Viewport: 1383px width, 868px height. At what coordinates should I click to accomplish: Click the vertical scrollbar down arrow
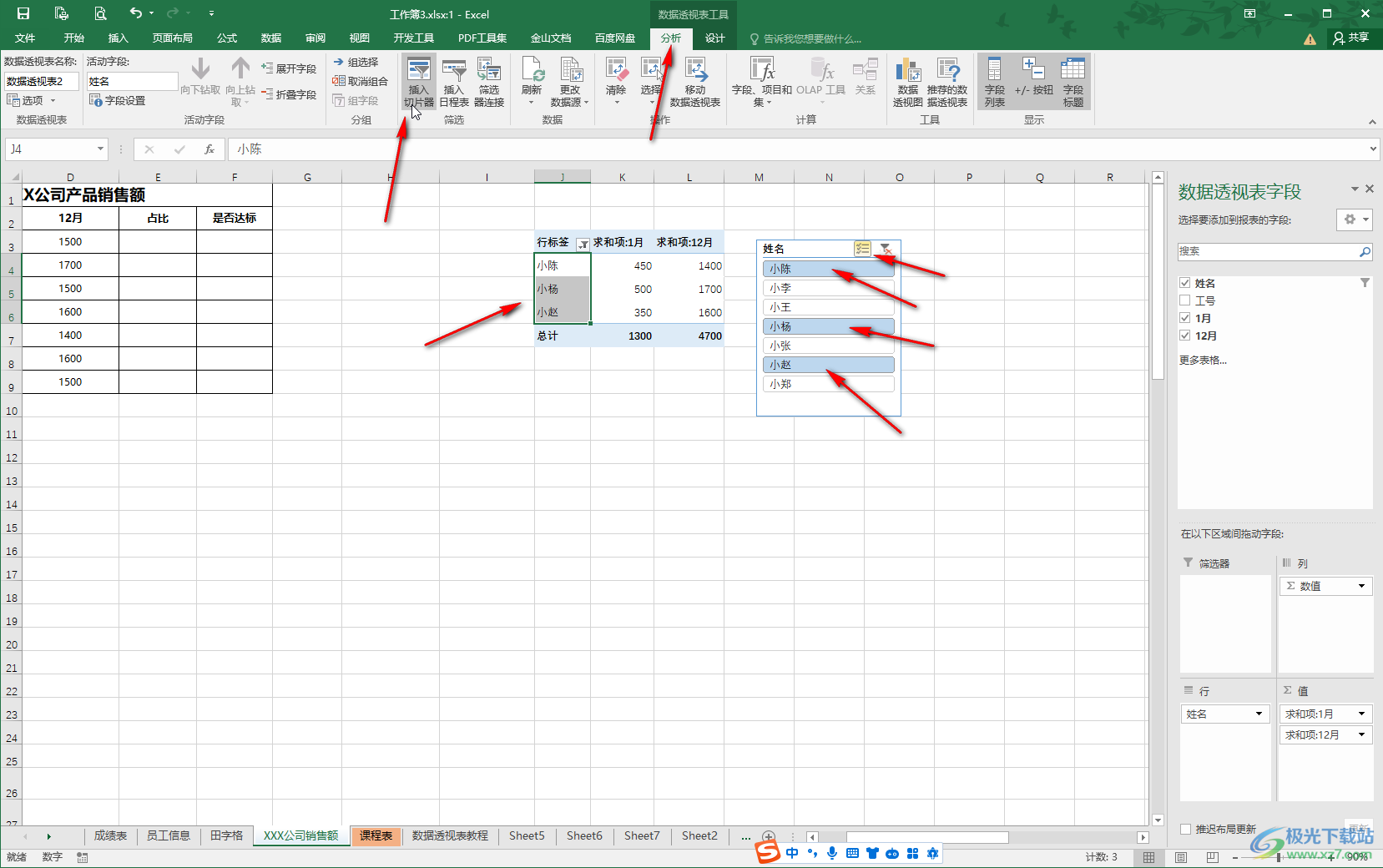pyautogui.click(x=1158, y=820)
